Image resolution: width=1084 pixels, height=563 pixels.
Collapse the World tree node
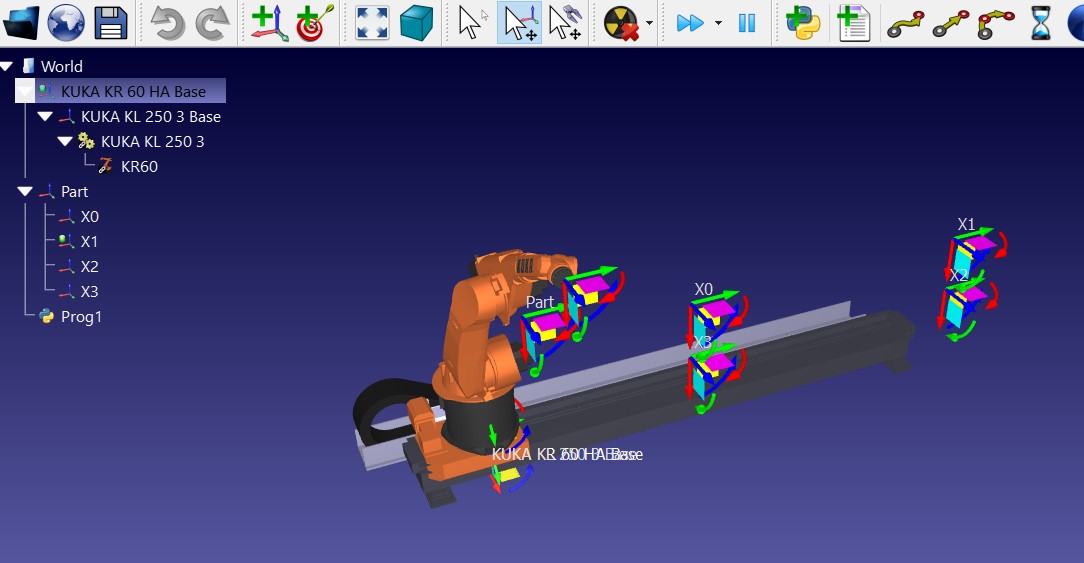[8, 67]
